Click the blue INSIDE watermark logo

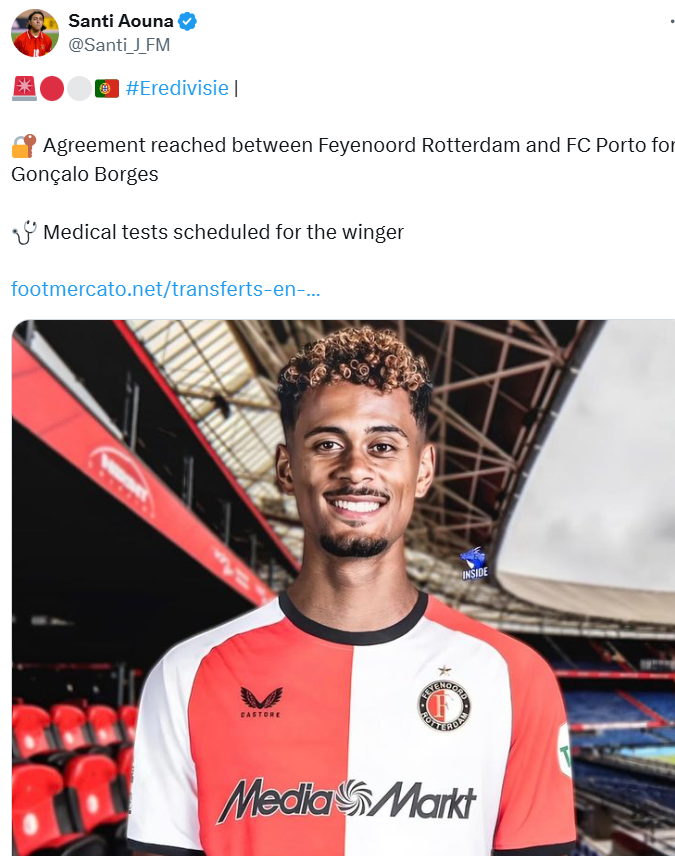[x=475, y=564]
